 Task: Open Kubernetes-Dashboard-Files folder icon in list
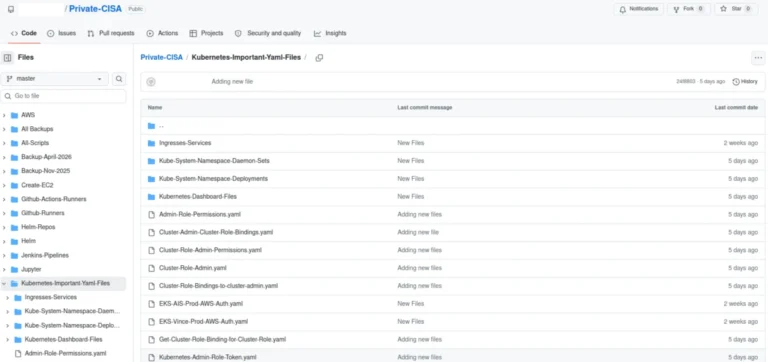(x=151, y=196)
